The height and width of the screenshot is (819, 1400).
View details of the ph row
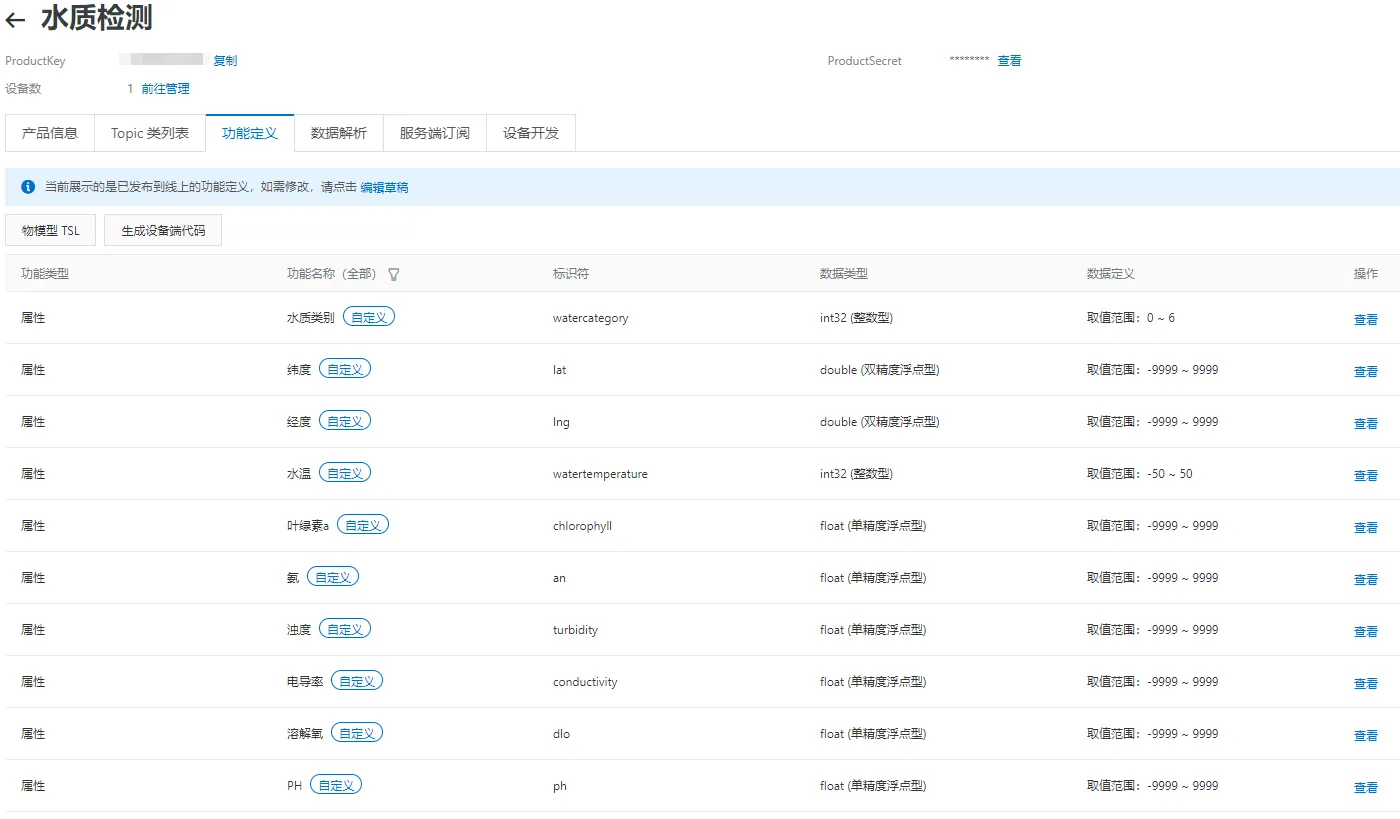click(1366, 788)
